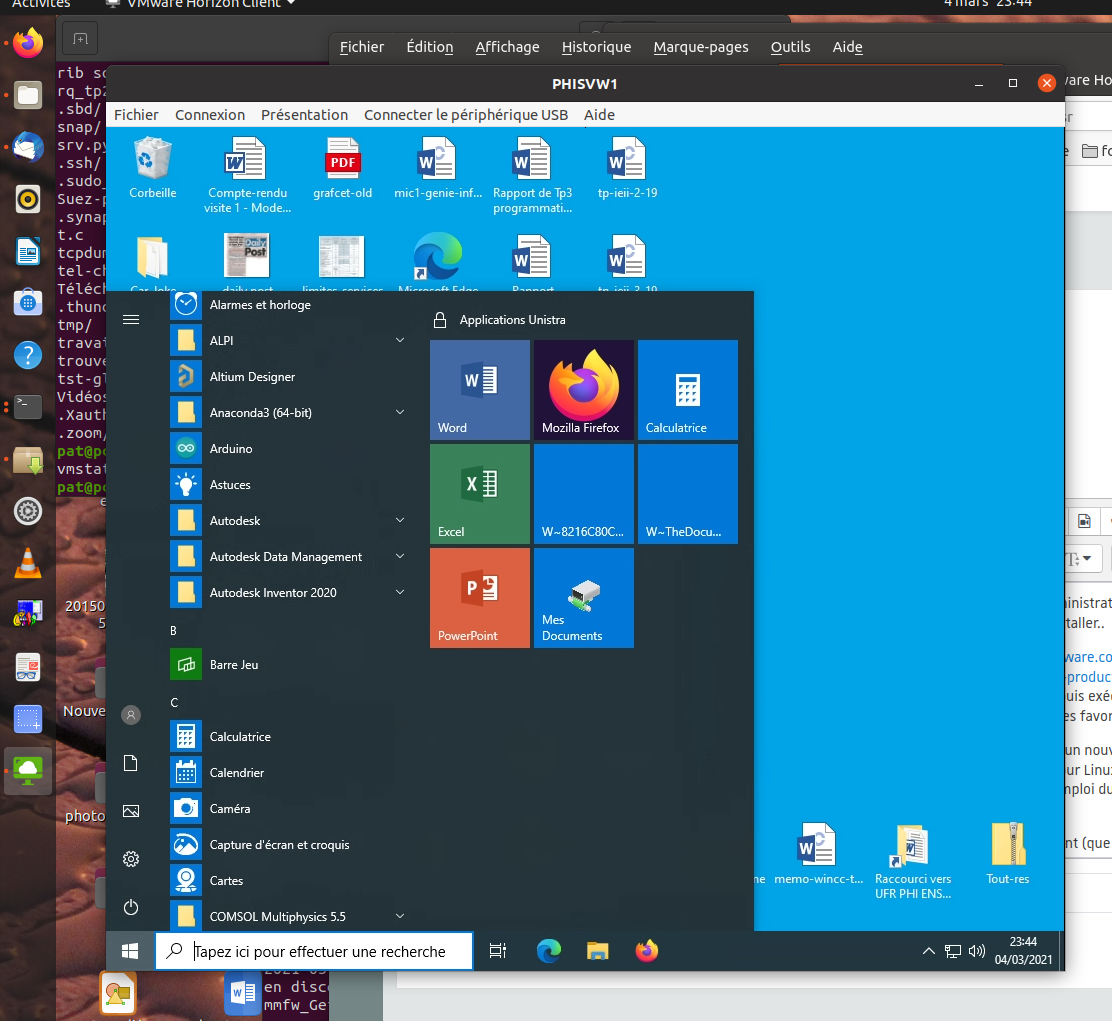The image size is (1112, 1021).
Task: Open Capture d'écran et croquis
Action: [291, 845]
